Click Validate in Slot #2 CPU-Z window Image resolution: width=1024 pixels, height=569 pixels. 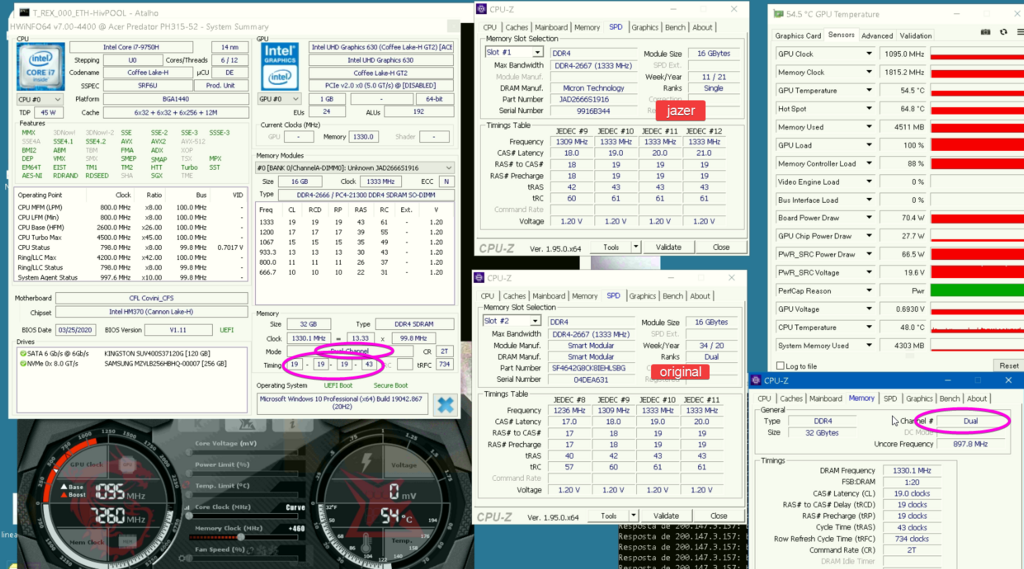pyautogui.click(x=665, y=515)
